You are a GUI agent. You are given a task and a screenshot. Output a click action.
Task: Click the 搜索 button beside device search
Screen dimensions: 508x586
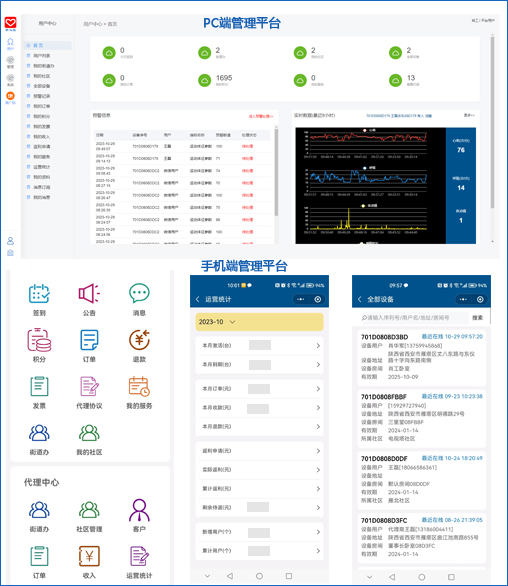click(x=477, y=318)
